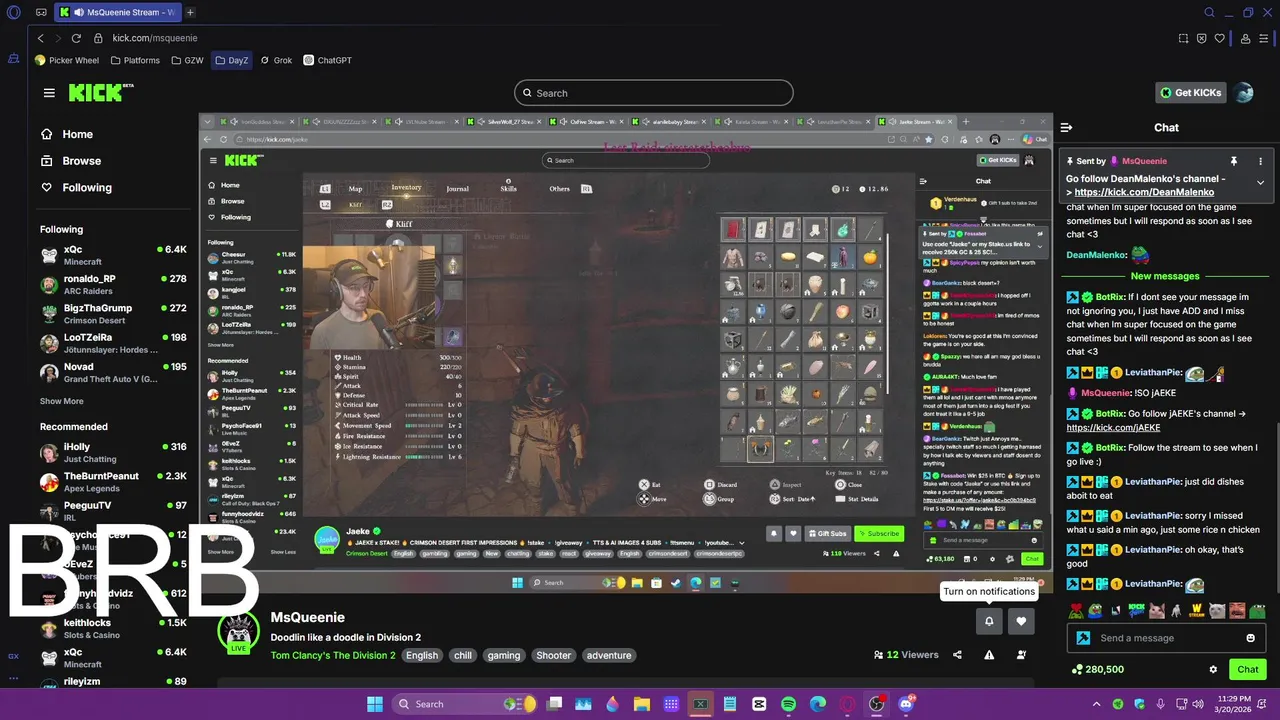Open LooTZeiRa channel in sidebar
The image size is (1280, 720).
point(113,343)
